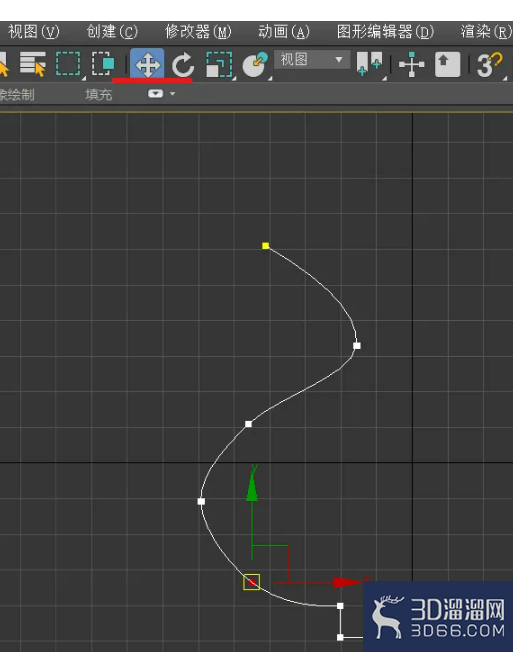This screenshot has width=513, height=652.
Task: Click the Use Pivot Point Center icon
Action: (x=370, y=64)
